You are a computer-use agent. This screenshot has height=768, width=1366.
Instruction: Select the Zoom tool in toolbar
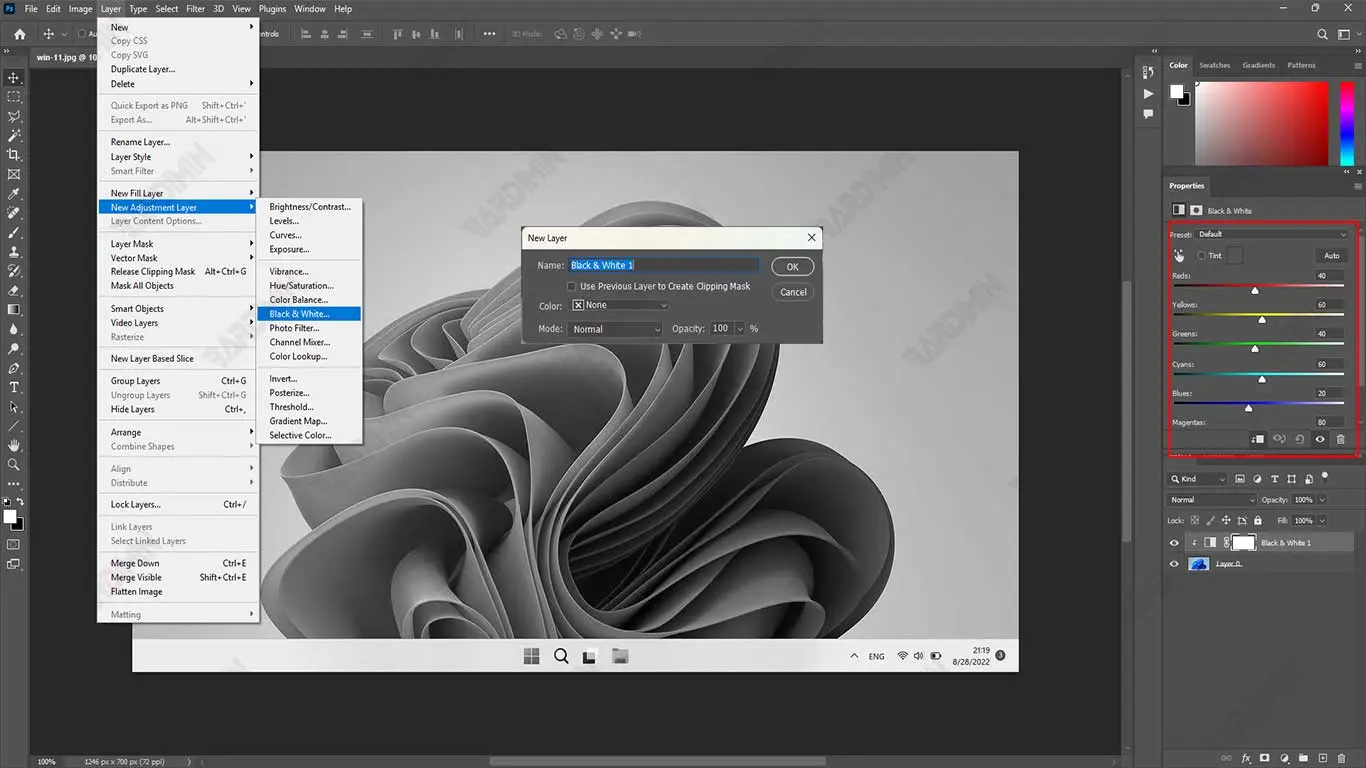pos(14,465)
